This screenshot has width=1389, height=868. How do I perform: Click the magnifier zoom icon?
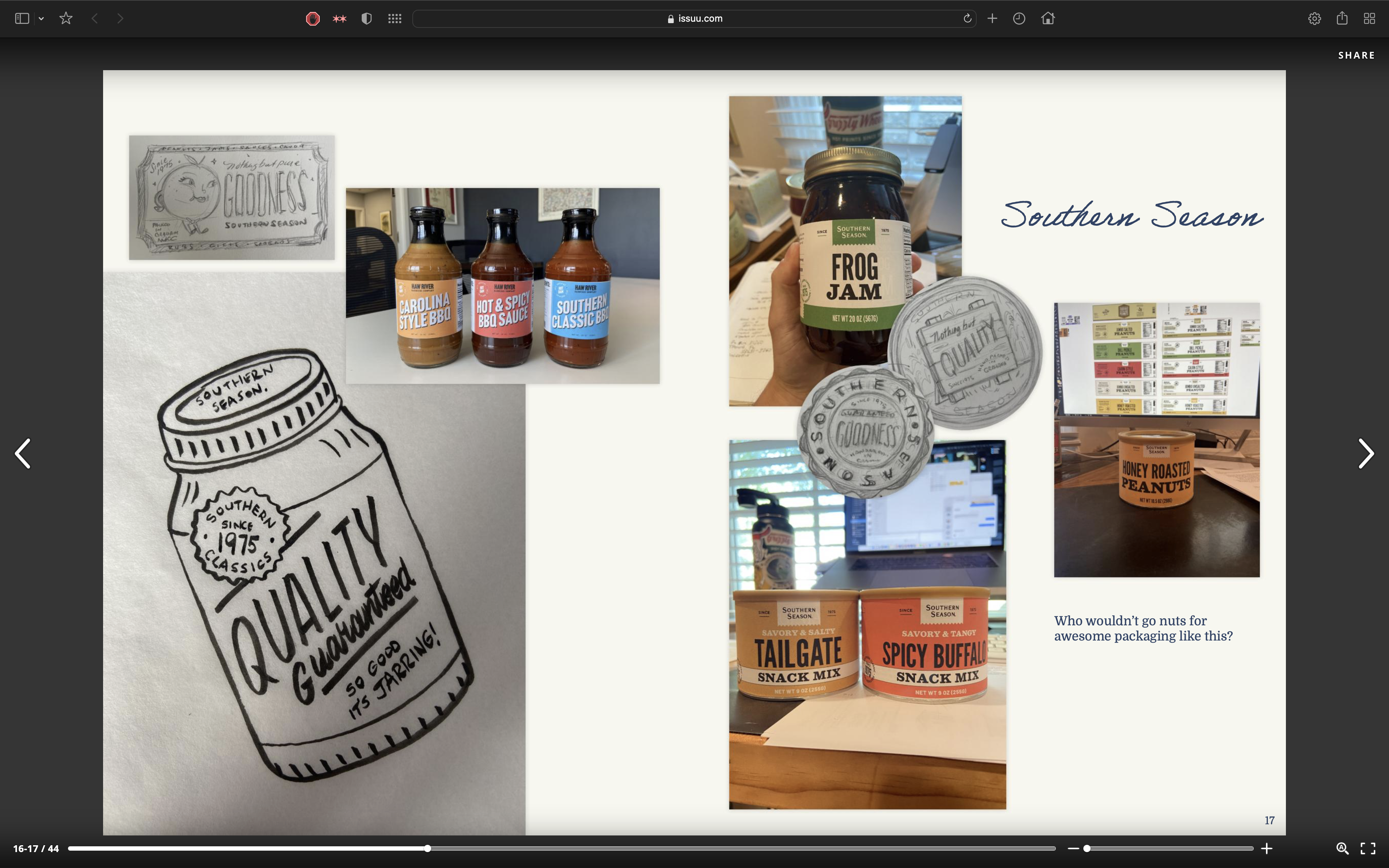pyautogui.click(x=1342, y=848)
